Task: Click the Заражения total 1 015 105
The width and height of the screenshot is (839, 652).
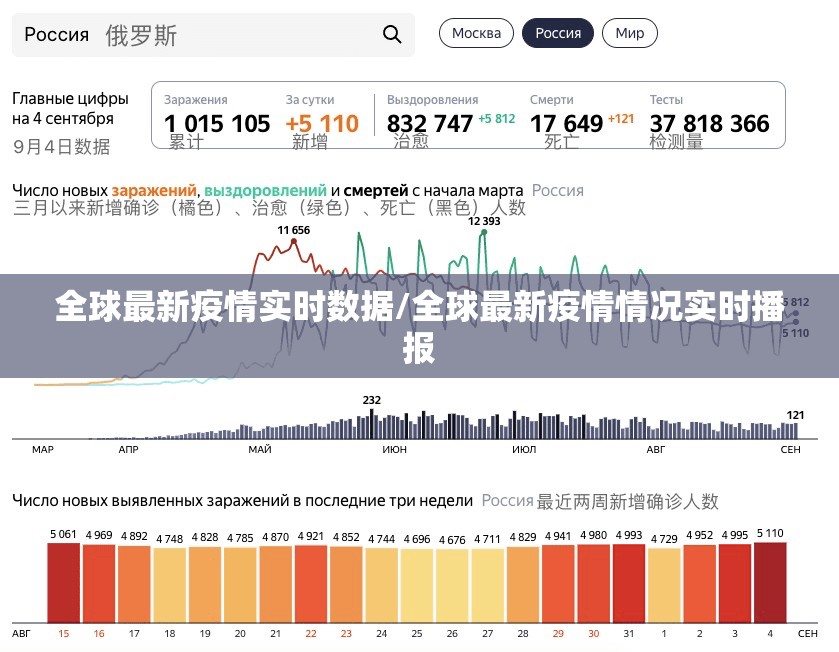Action: (x=217, y=123)
